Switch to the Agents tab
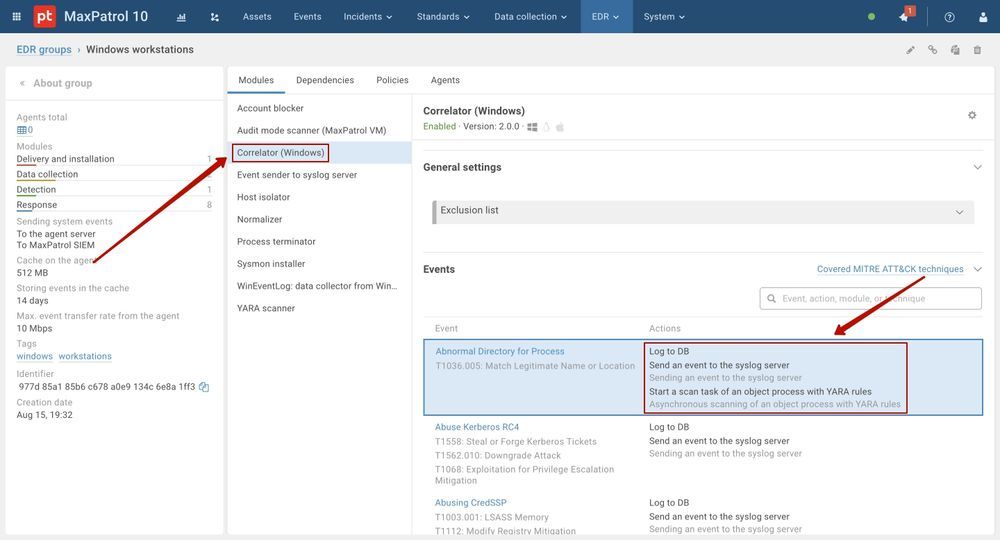1000x540 pixels. (445, 80)
